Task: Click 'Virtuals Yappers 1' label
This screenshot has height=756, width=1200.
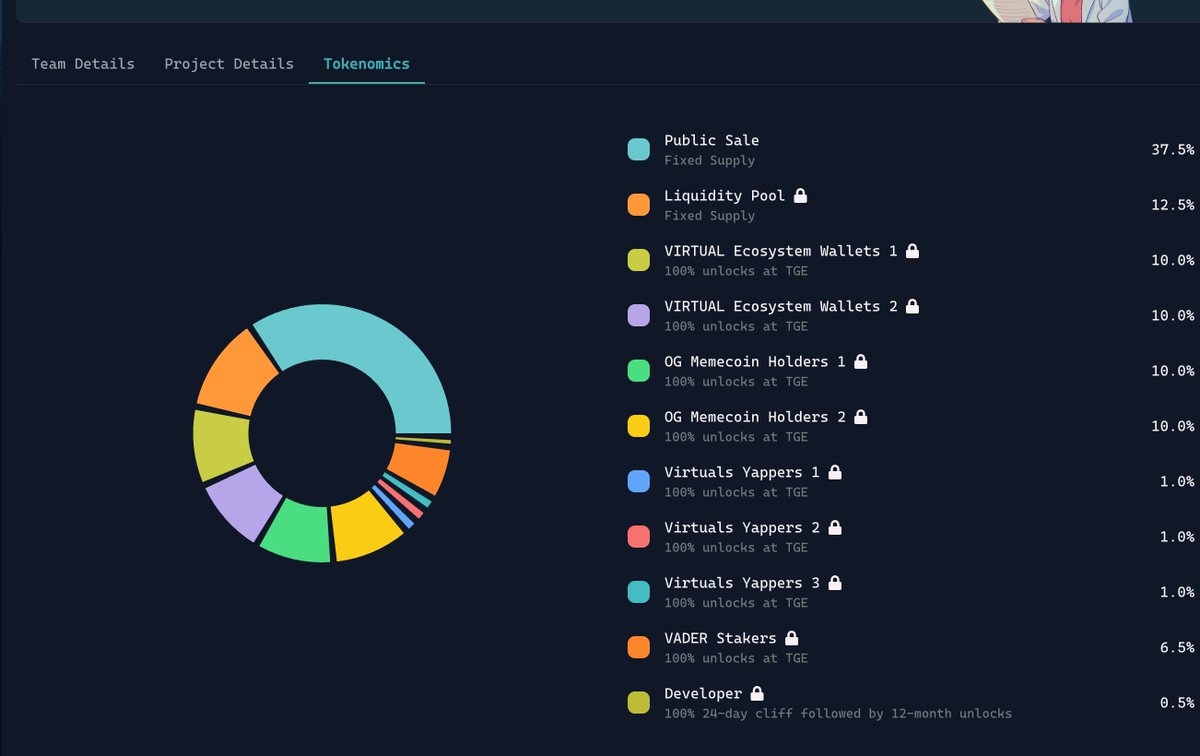Action: point(742,472)
